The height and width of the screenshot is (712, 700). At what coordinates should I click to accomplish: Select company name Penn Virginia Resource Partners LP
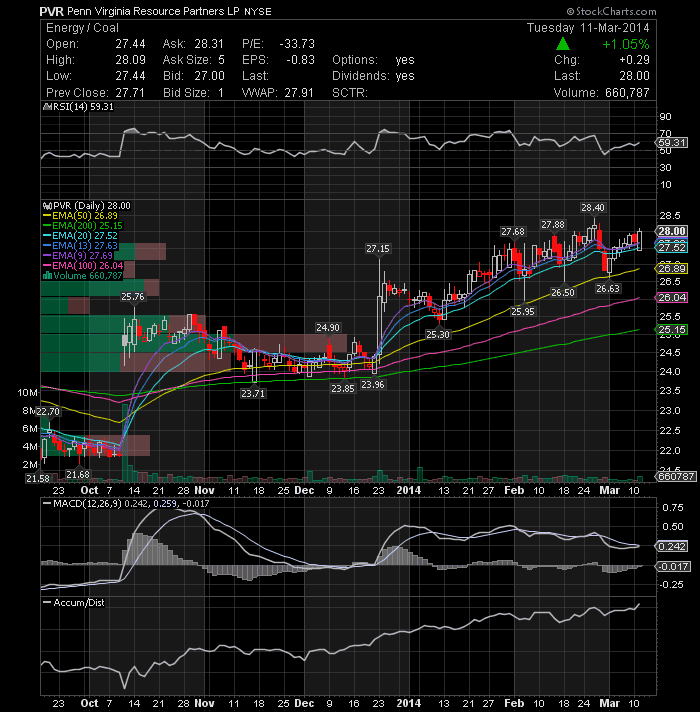pyautogui.click(x=153, y=11)
